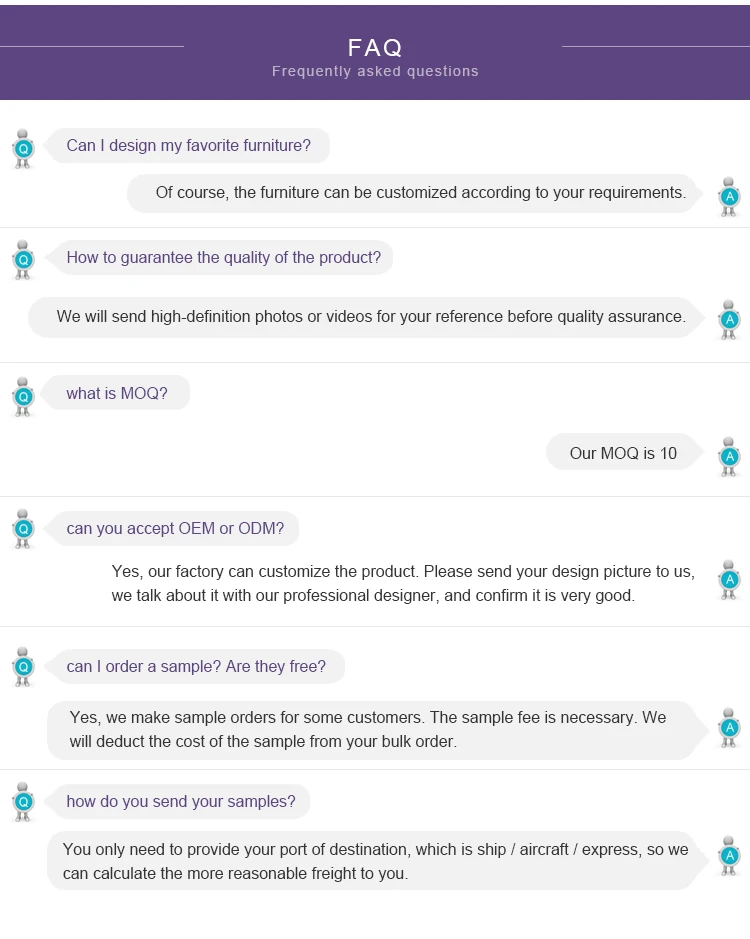Click the Q icon beside furniture design question
750x939 pixels.
point(24,148)
